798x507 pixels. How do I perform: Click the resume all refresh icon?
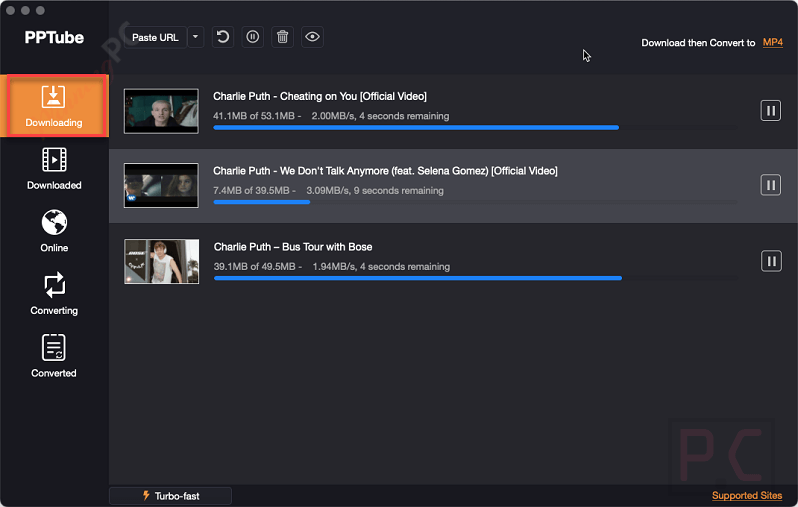coord(223,37)
